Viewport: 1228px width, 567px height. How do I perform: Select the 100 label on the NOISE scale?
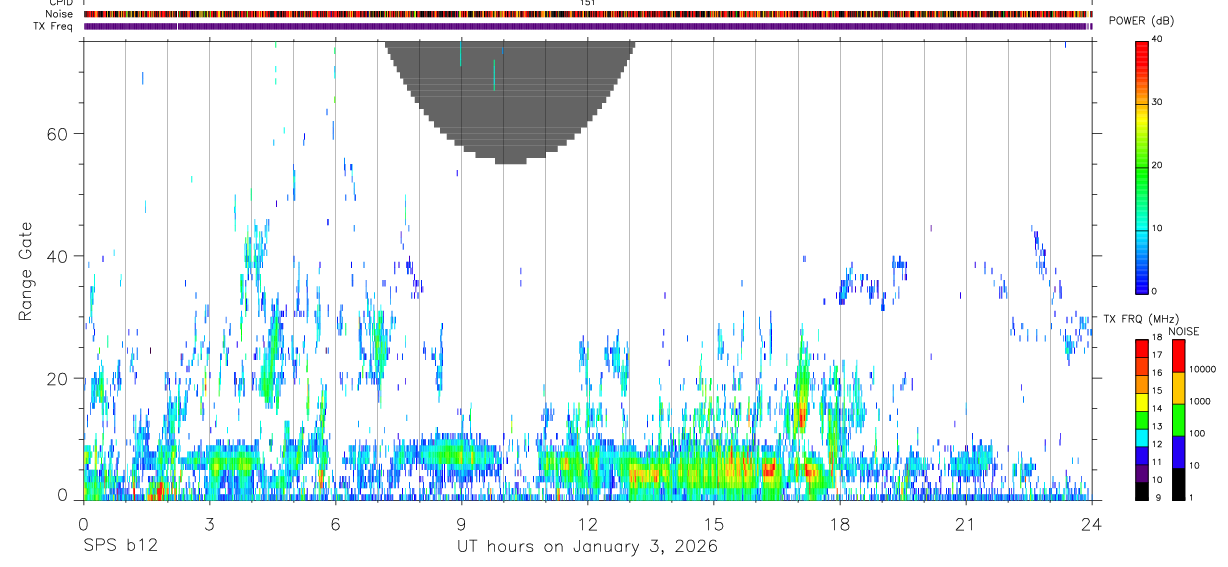[x=1197, y=434]
